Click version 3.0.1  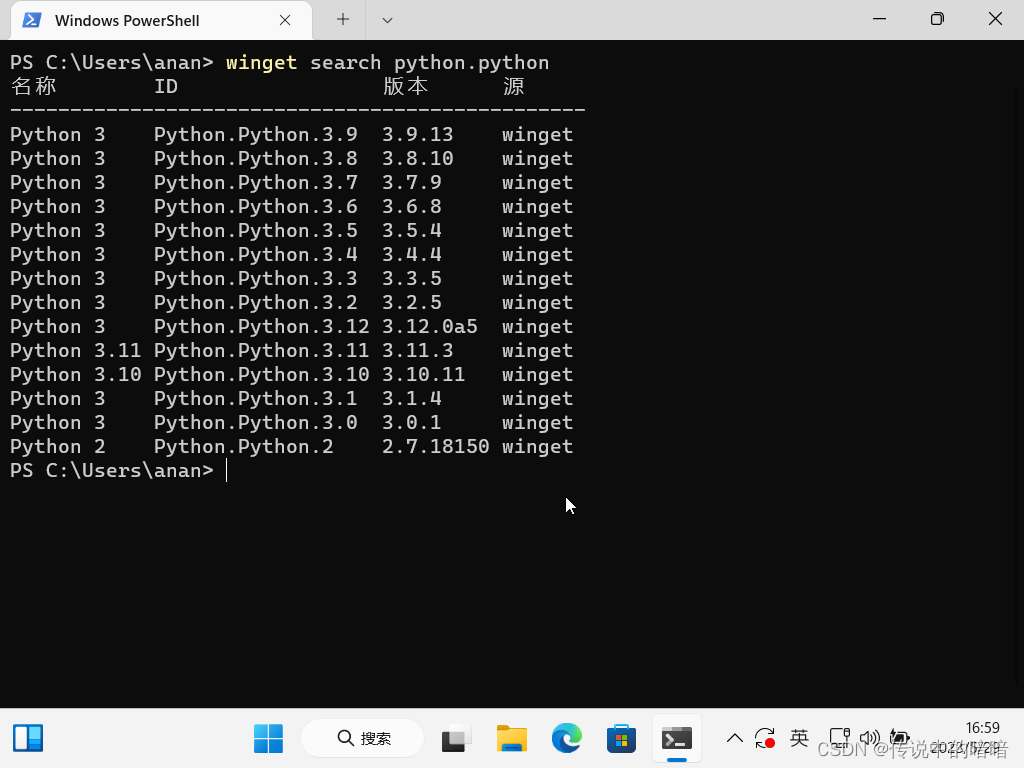pyautogui.click(x=411, y=423)
